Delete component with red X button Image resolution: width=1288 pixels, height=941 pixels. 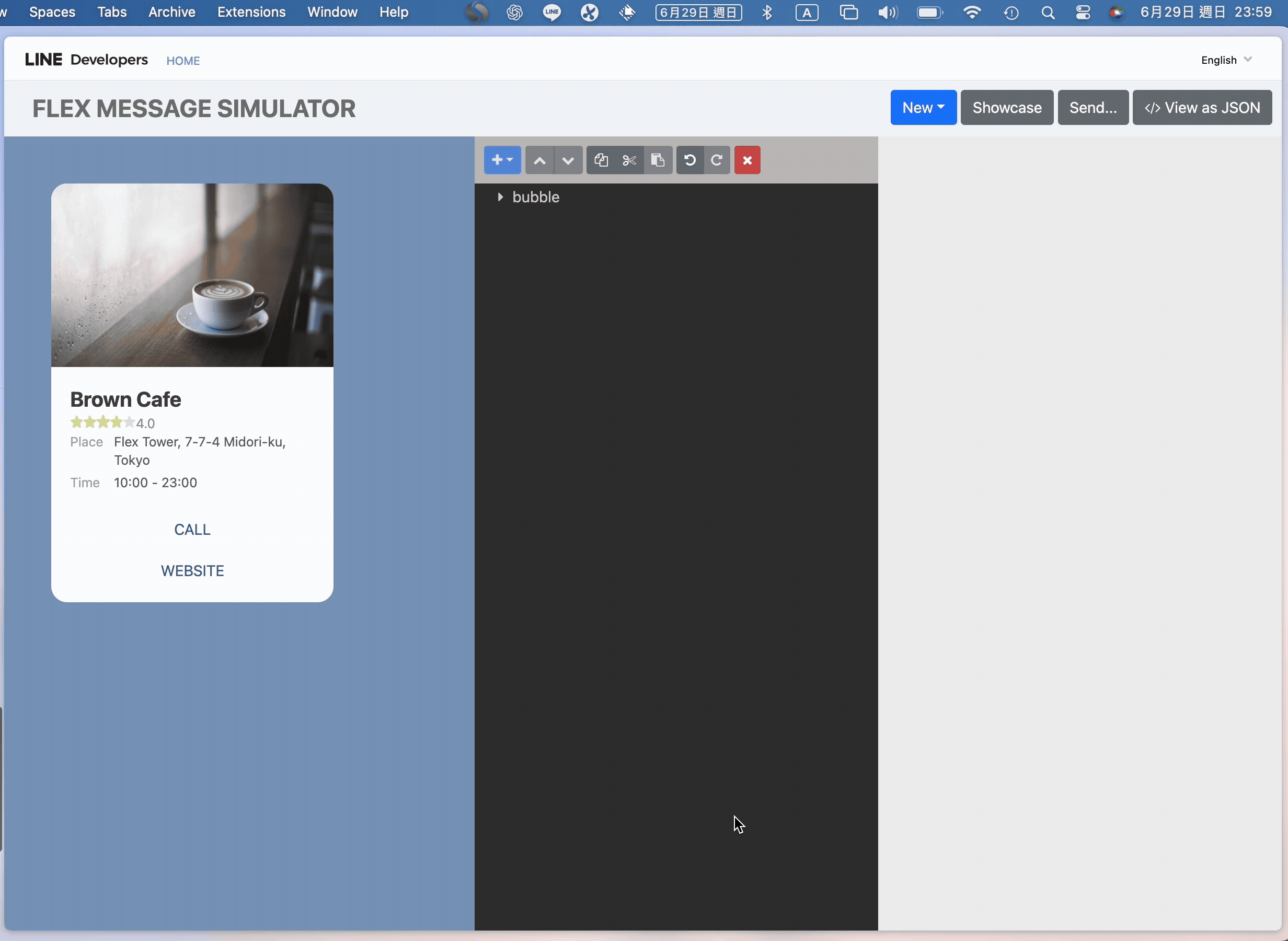[747, 160]
